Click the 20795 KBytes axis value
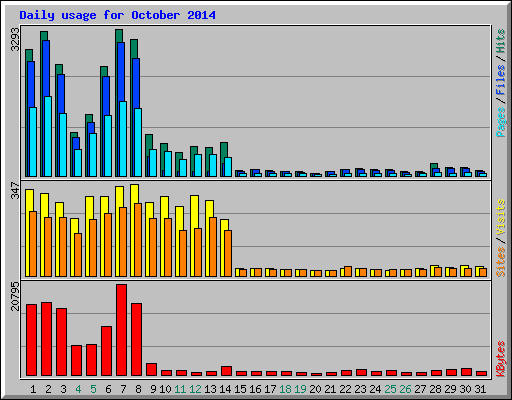The image size is (512, 400). tap(15, 296)
